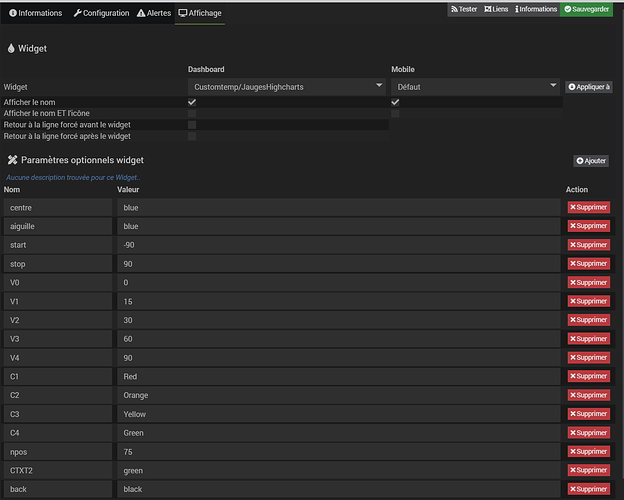
Task: Edit the value field of start (-90)
Action: coord(339,245)
